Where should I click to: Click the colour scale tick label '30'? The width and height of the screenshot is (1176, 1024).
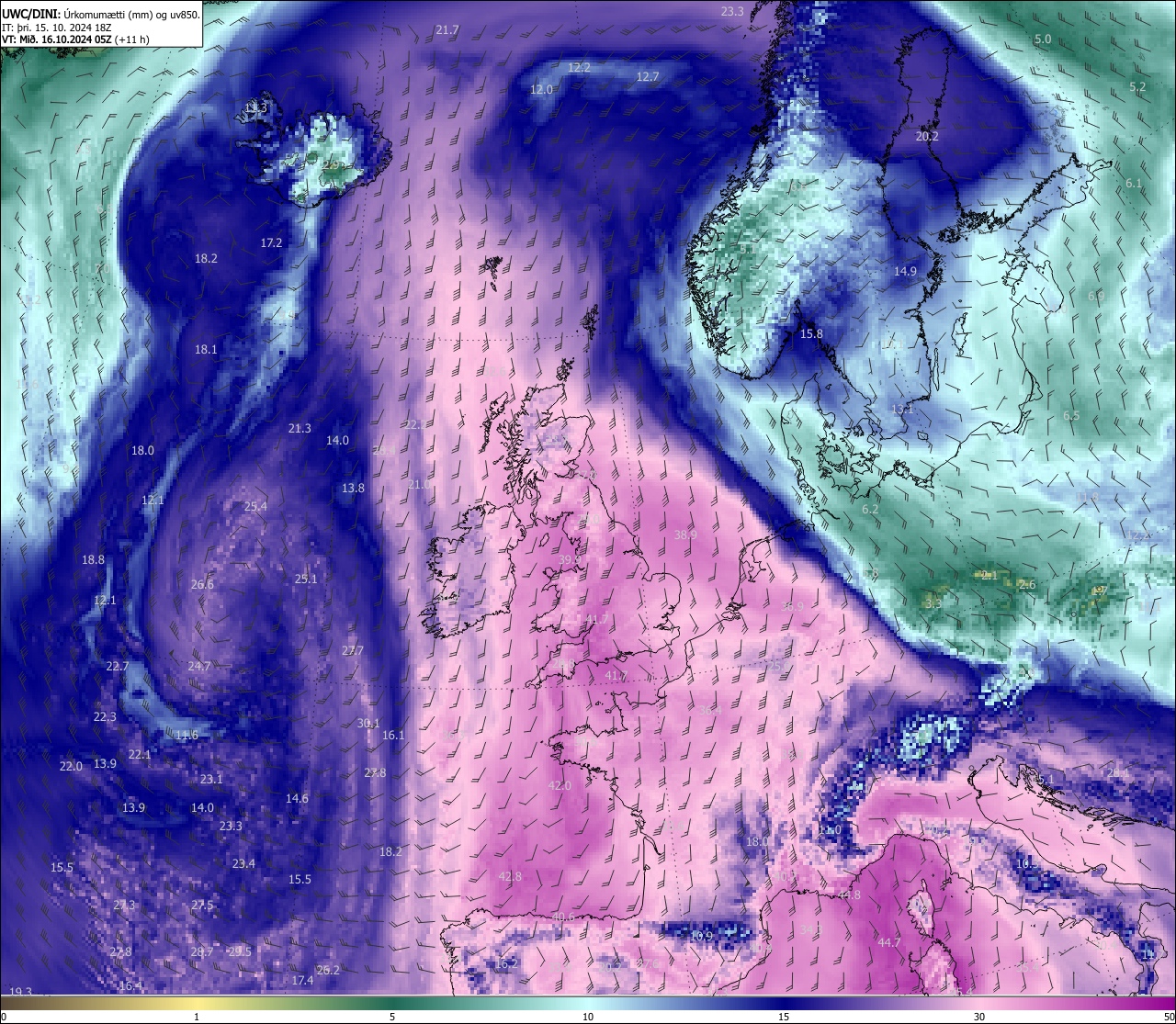(x=979, y=1017)
